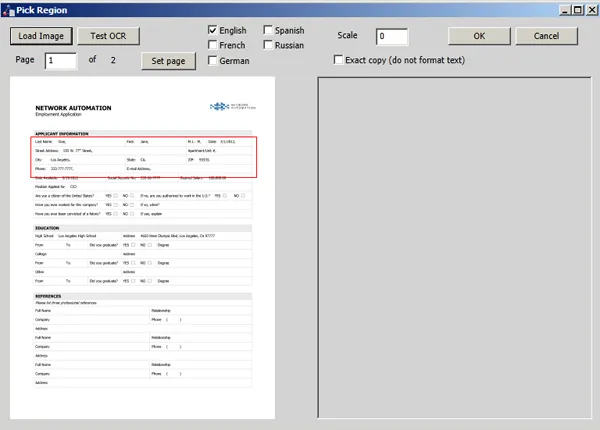Tick the Spanish language checkbox

pos(268,31)
